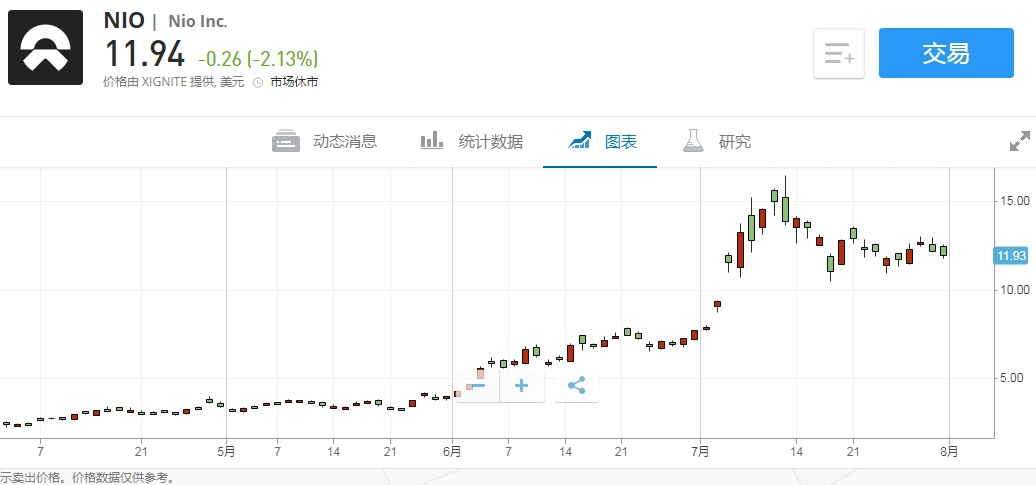
Task: Zoom out the chart with minus
Action: click(x=477, y=385)
